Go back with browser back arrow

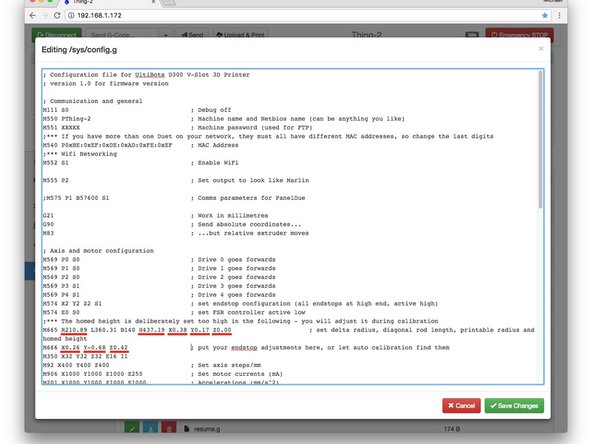click(x=33, y=15)
